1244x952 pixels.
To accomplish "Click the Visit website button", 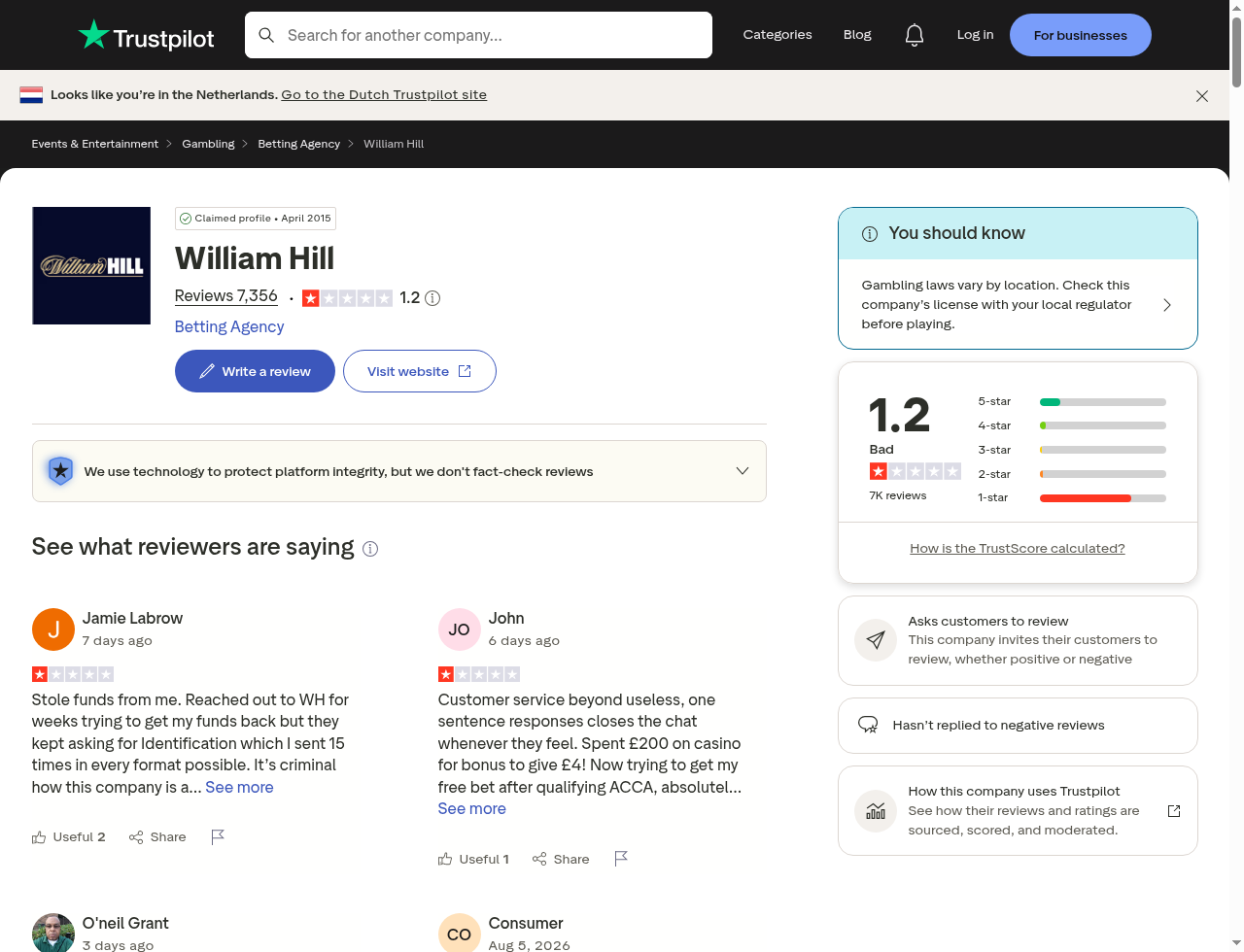I will (x=420, y=371).
